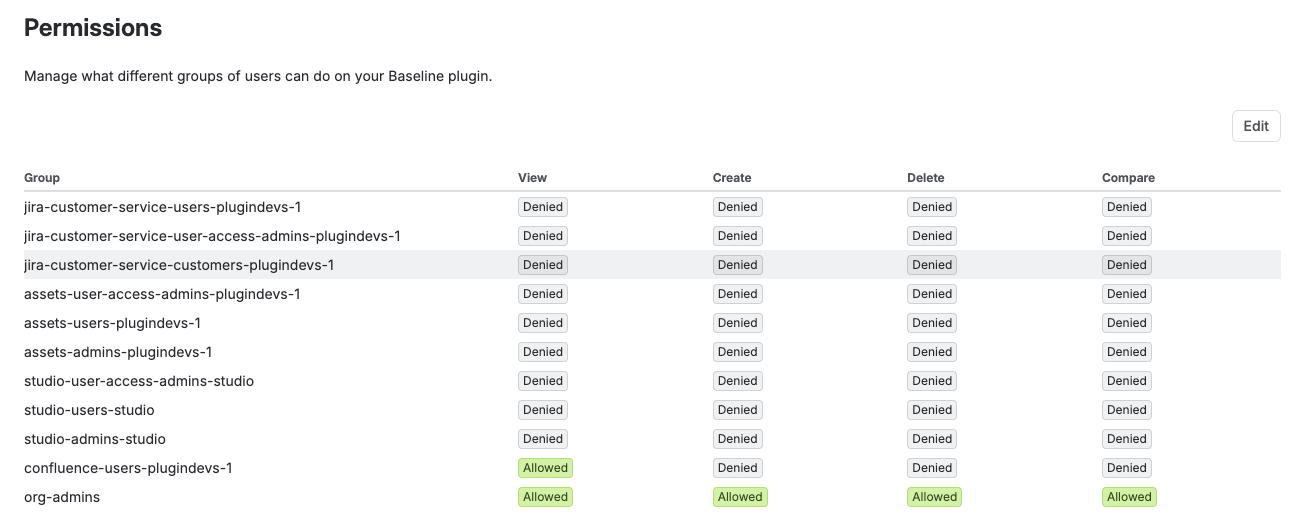The width and height of the screenshot is (1305, 515).
Task: Click jira-customer-service-user-access-admins-plugindevs-1 group name
Action: pyautogui.click(x=212, y=236)
